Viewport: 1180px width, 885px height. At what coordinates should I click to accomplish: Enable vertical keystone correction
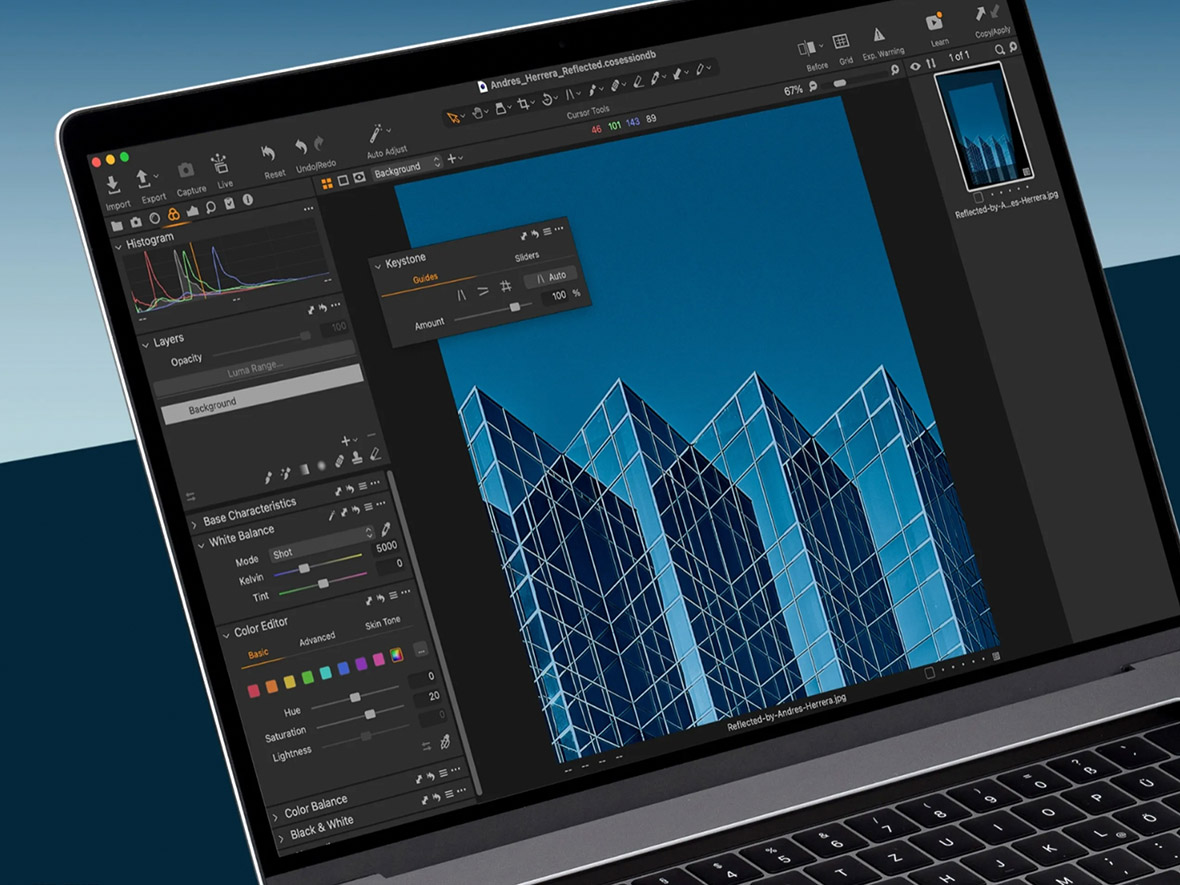461,295
